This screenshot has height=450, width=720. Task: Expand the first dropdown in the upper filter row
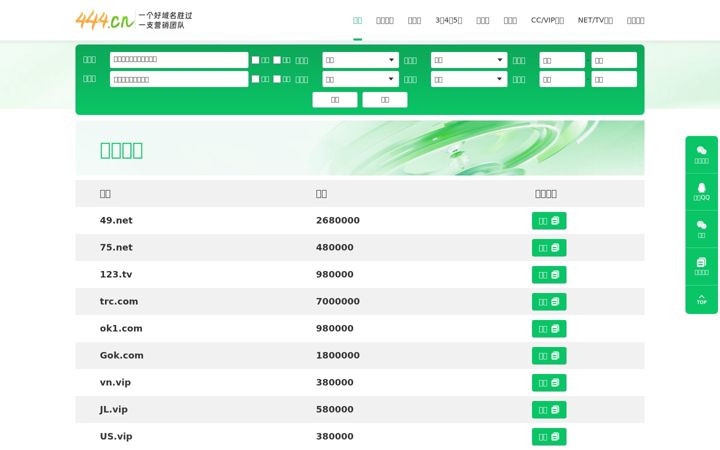[360, 60]
